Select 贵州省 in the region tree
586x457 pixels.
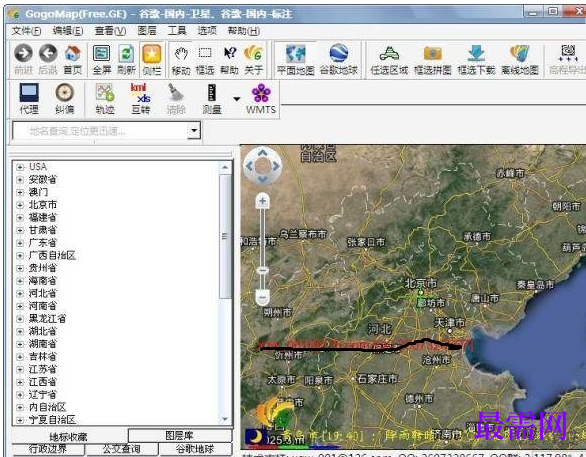(43, 268)
